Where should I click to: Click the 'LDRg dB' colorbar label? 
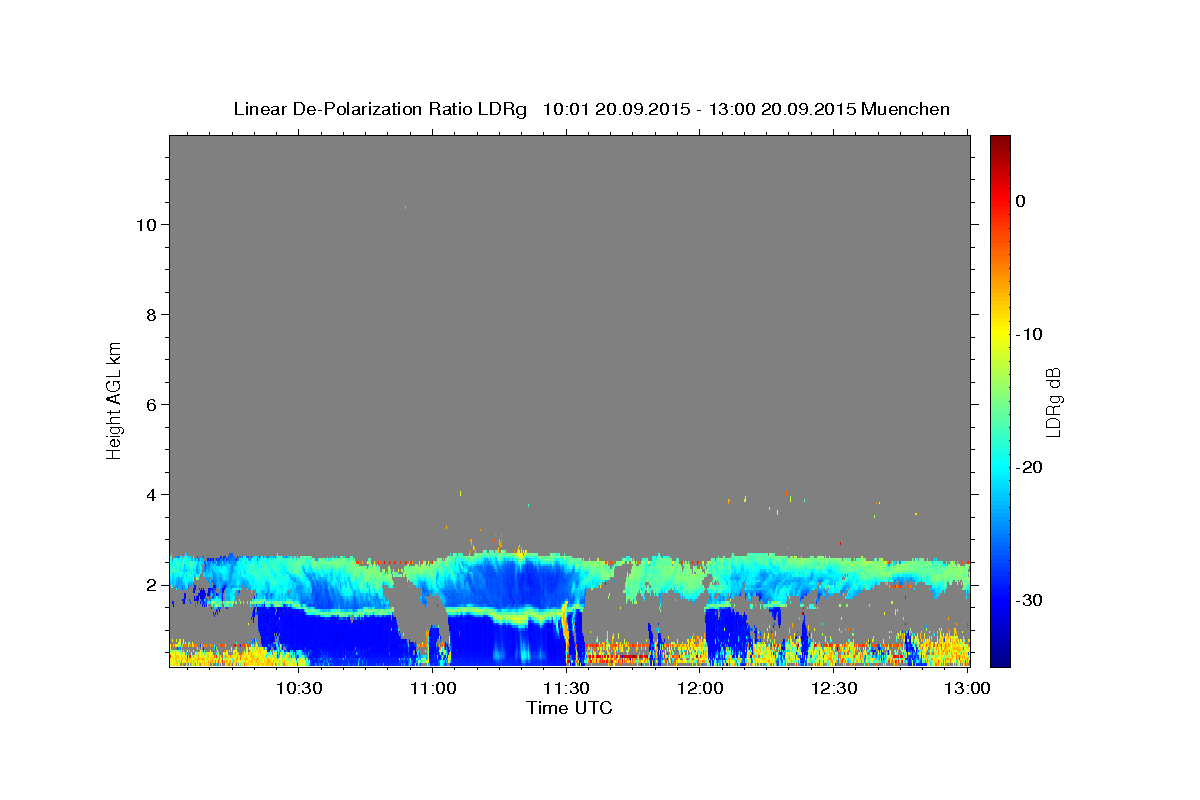coord(1053,401)
